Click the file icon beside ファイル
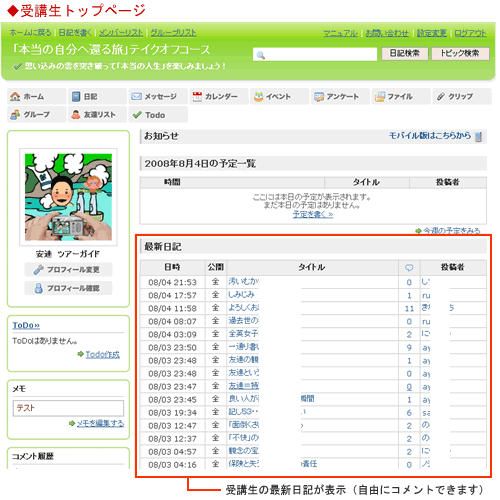 tap(380, 96)
